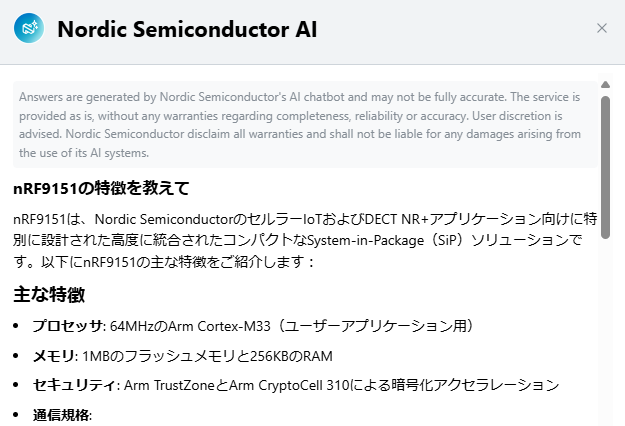Image resolution: width=625 pixels, height=426 pixels.
Task: Click the scrollbar up arrow
Action: coord(605,84)
